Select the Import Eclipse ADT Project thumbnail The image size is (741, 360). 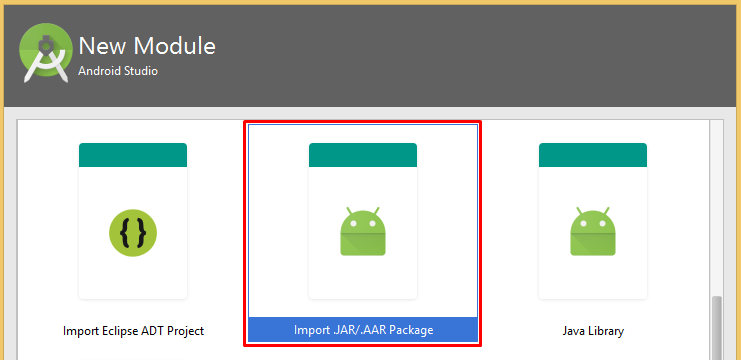133,221
